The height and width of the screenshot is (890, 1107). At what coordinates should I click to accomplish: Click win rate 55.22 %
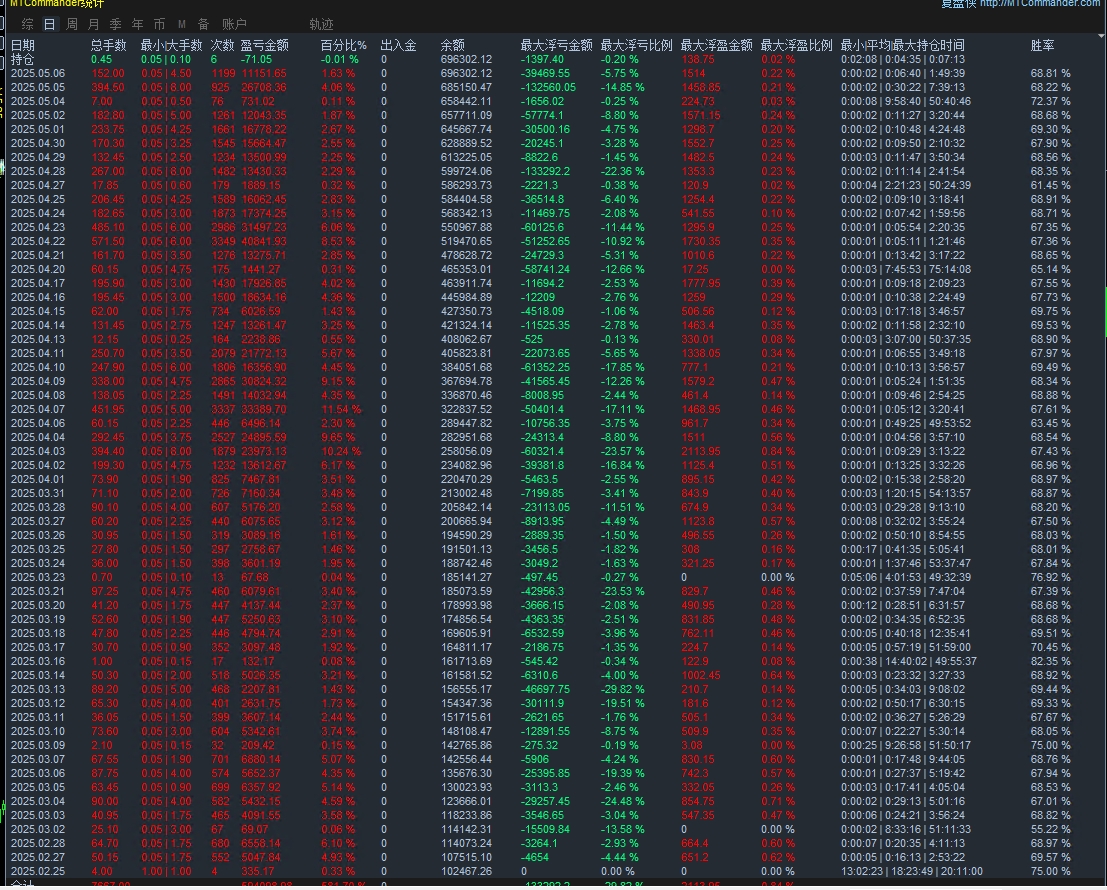click(x=1050, y=829)
